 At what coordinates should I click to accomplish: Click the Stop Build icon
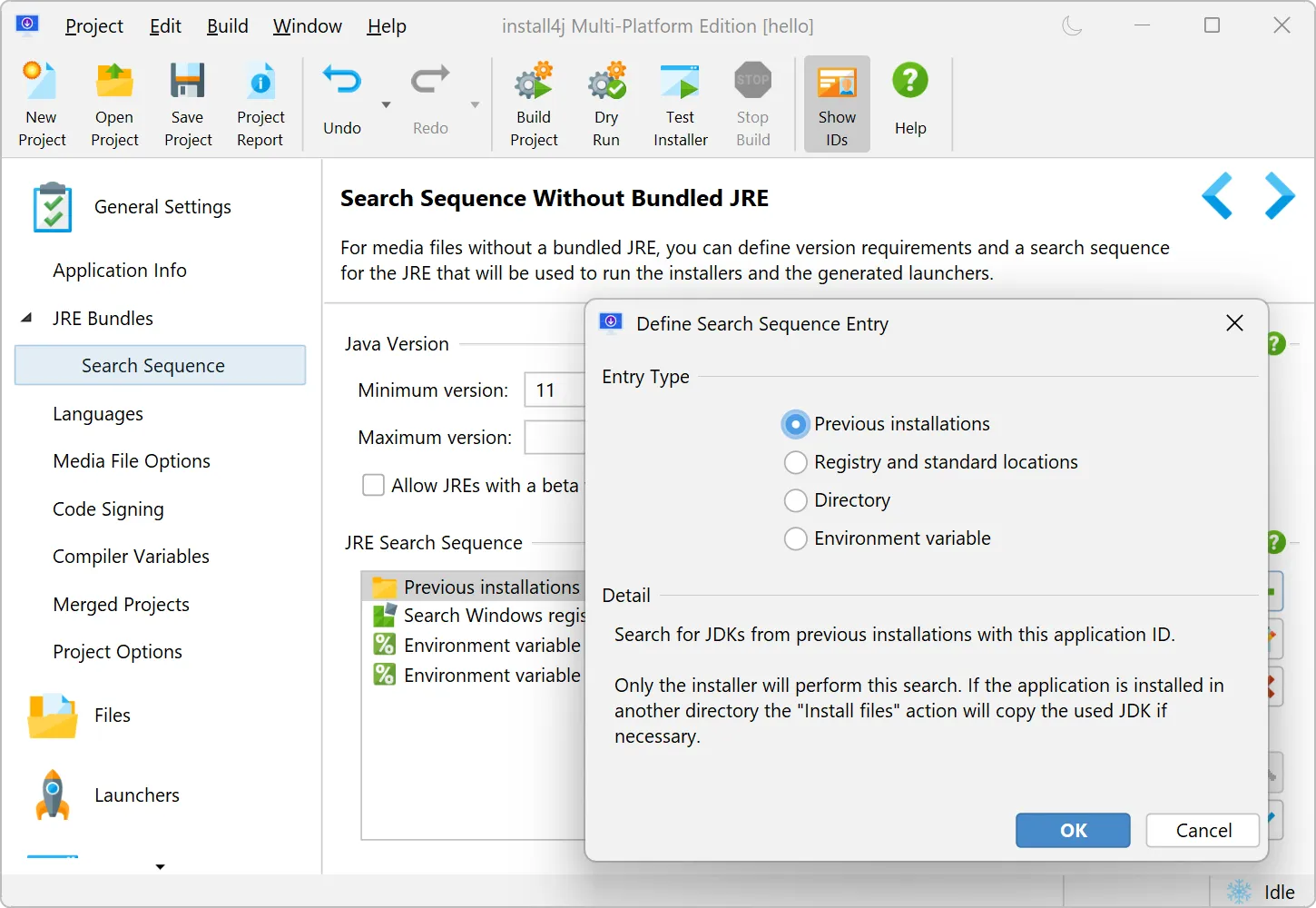(752, 81)
